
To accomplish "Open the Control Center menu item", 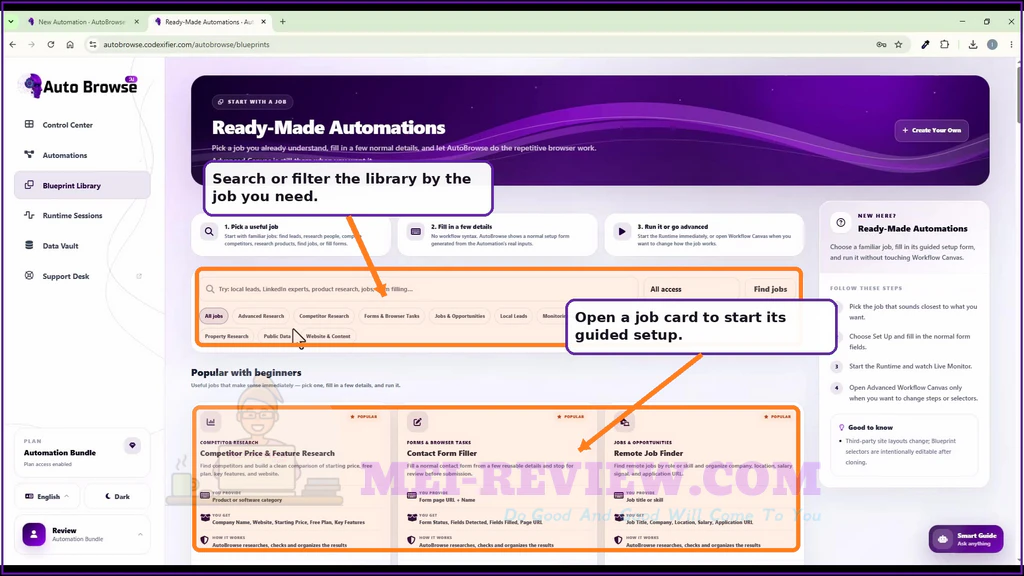I will click(x=82, y=125).
